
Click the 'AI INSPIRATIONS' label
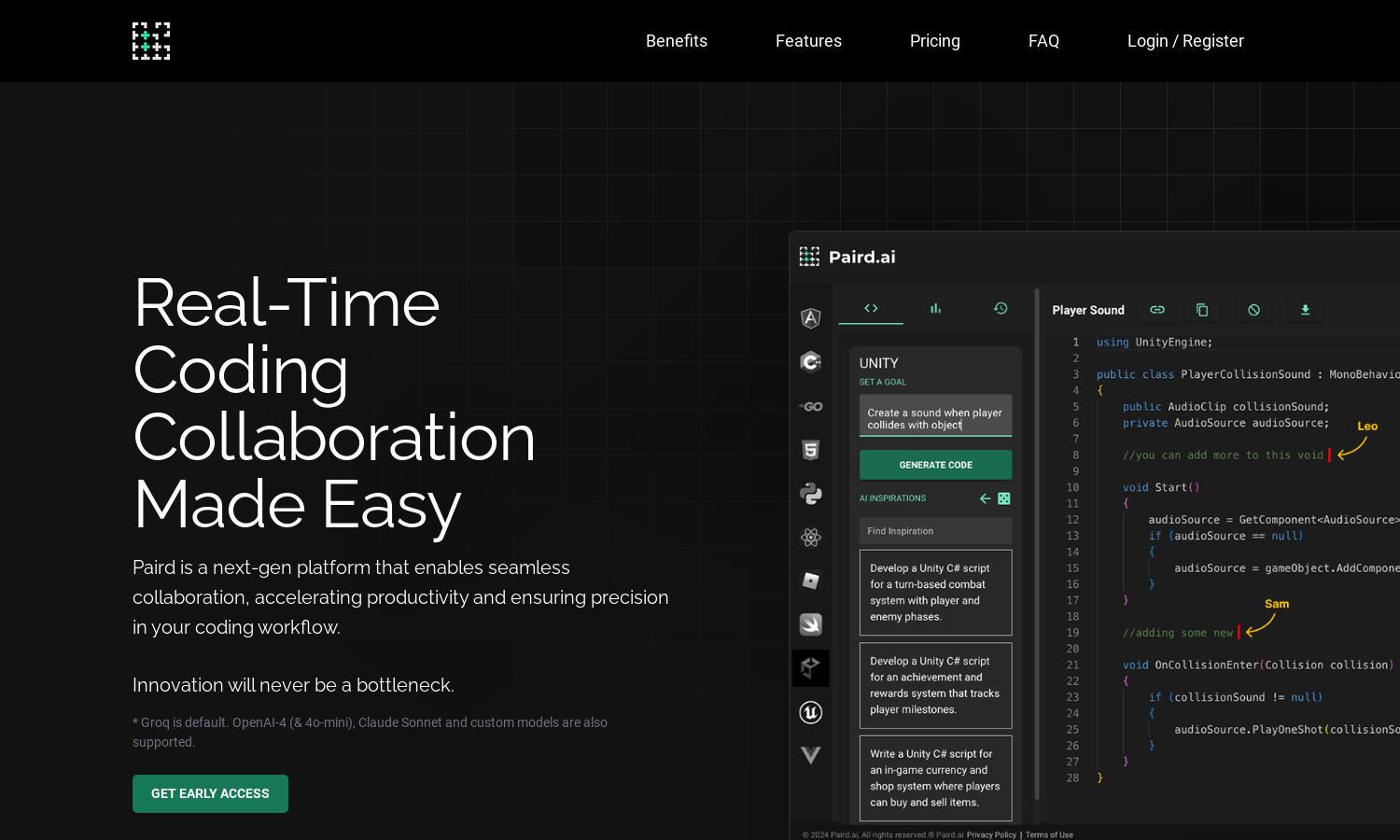click(x=892, y=498)
